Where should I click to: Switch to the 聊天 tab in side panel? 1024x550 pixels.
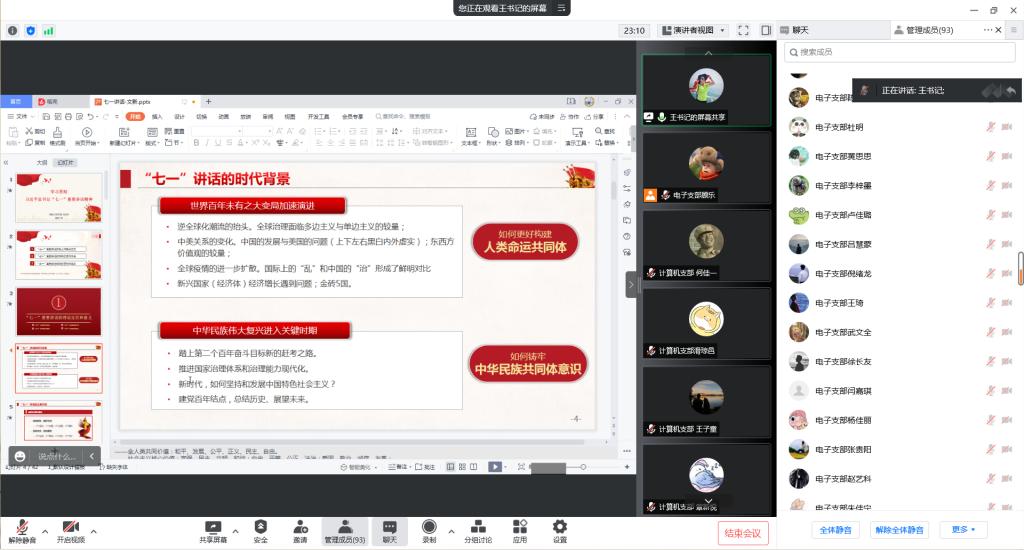click(x=800, y=30)
